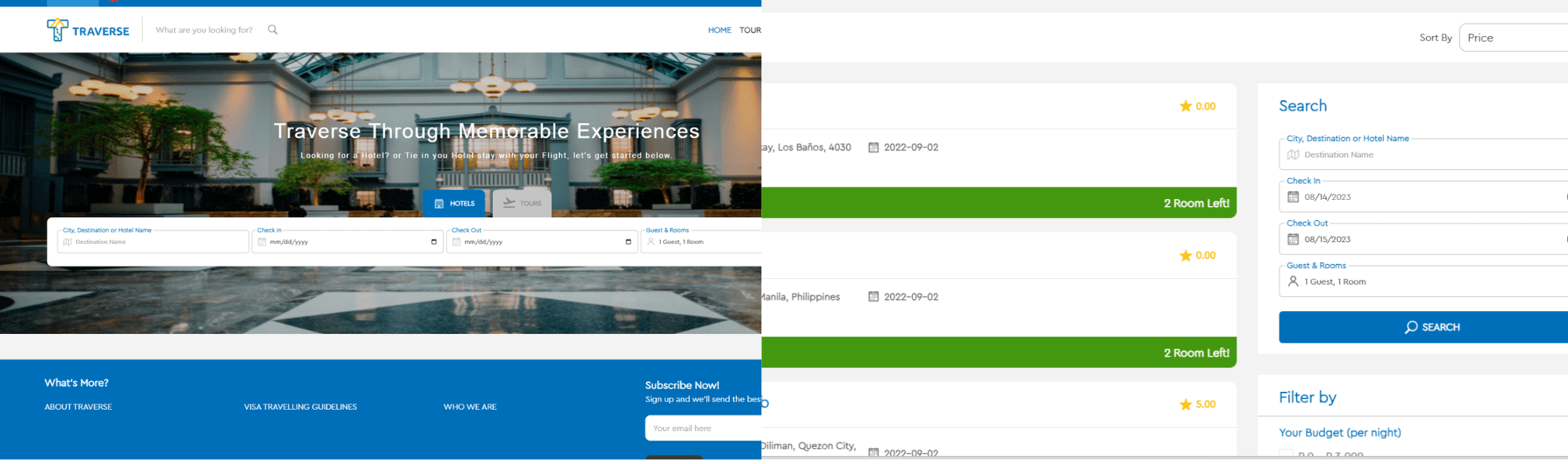Click the Guest & Rooms person icon in hero
This screenshot has width=1568, height=464.
coord(651,241)
